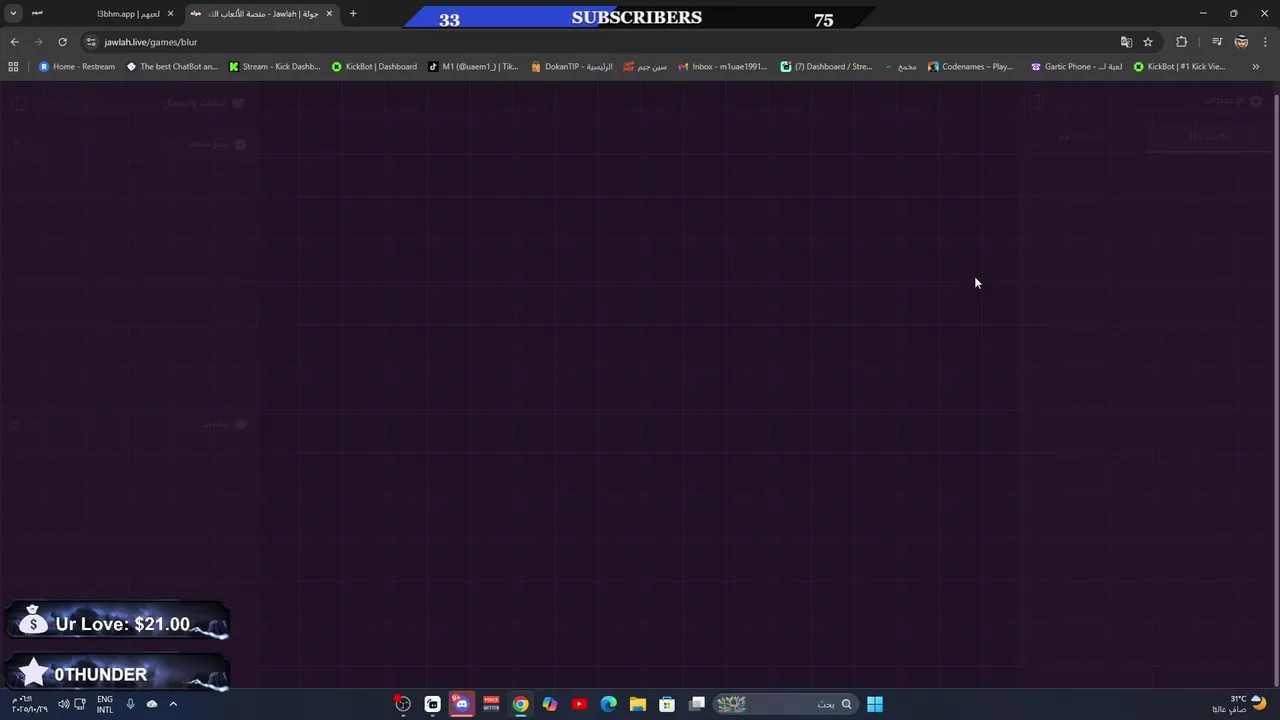
Task: Open the Windows Start menu
Action: pos(875,704)
